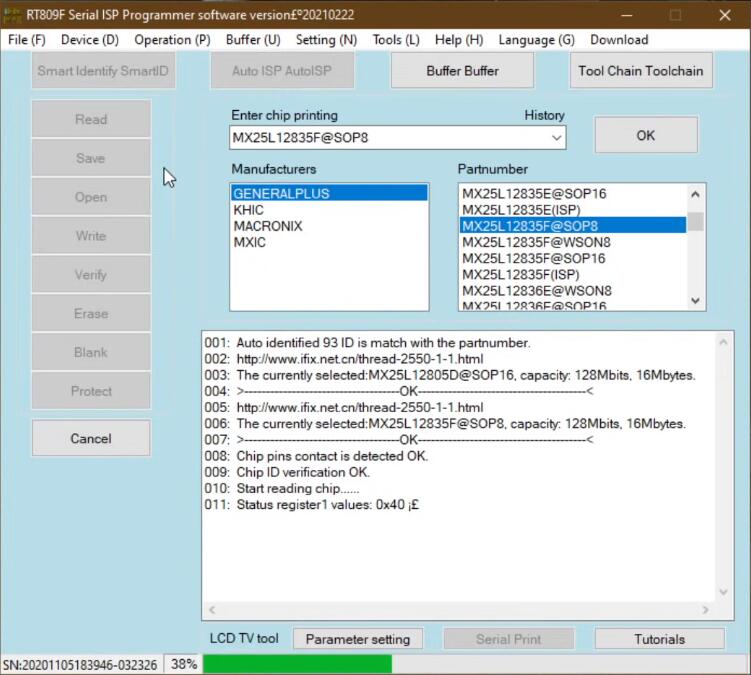Cancel the current read operation
The height and width of the screenshot is (675, 751).
[x=91, y=438]
